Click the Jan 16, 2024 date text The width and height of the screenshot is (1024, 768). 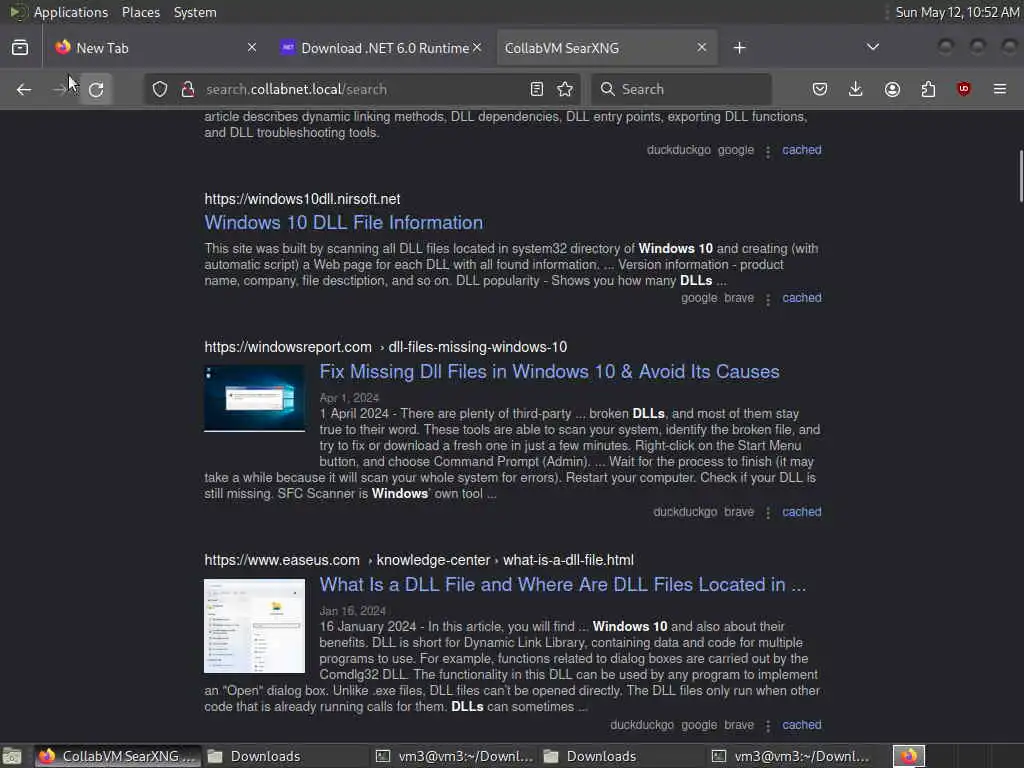[353, 611]
